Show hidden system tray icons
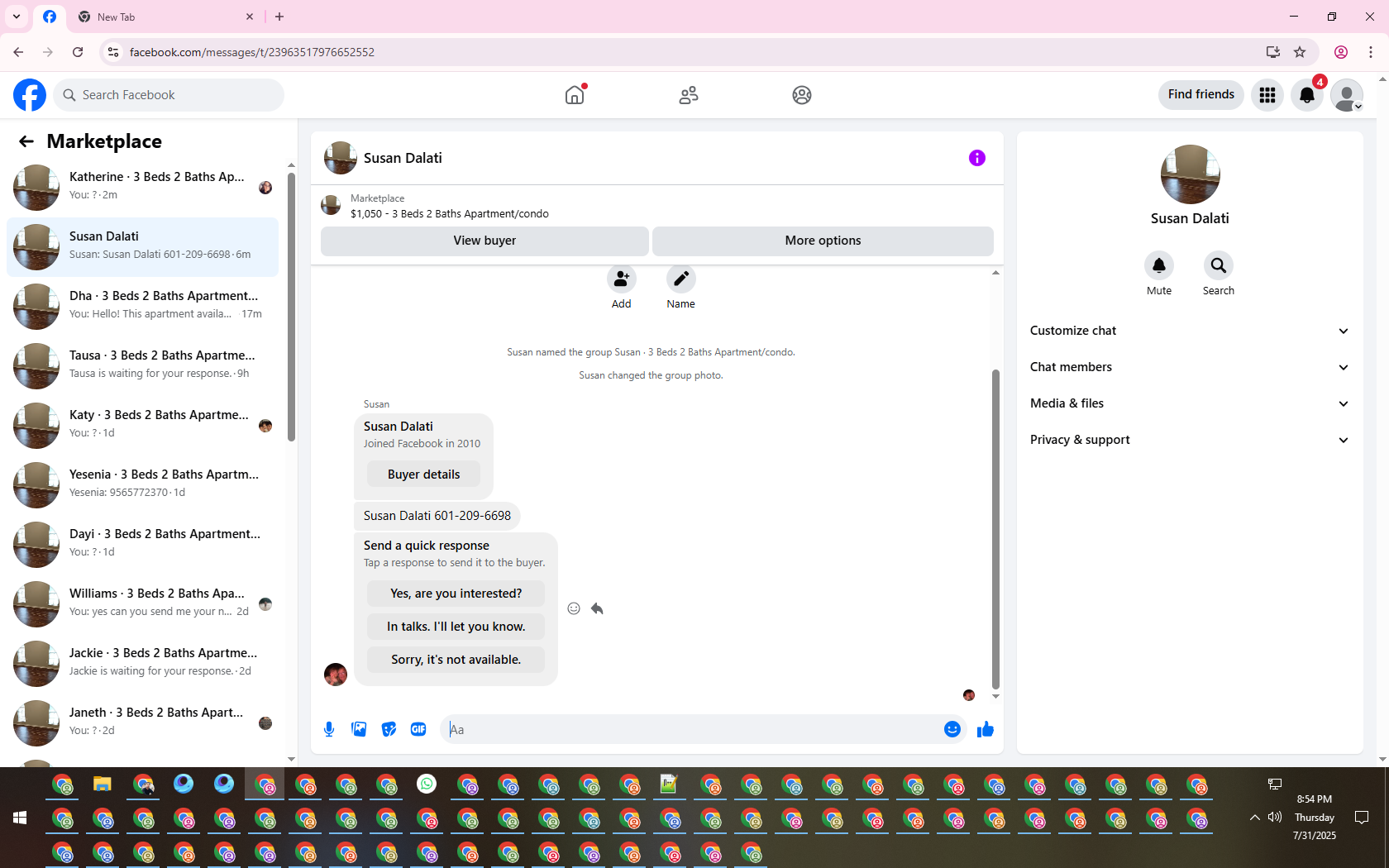1389x868 pixels. tap(1255, 818)
